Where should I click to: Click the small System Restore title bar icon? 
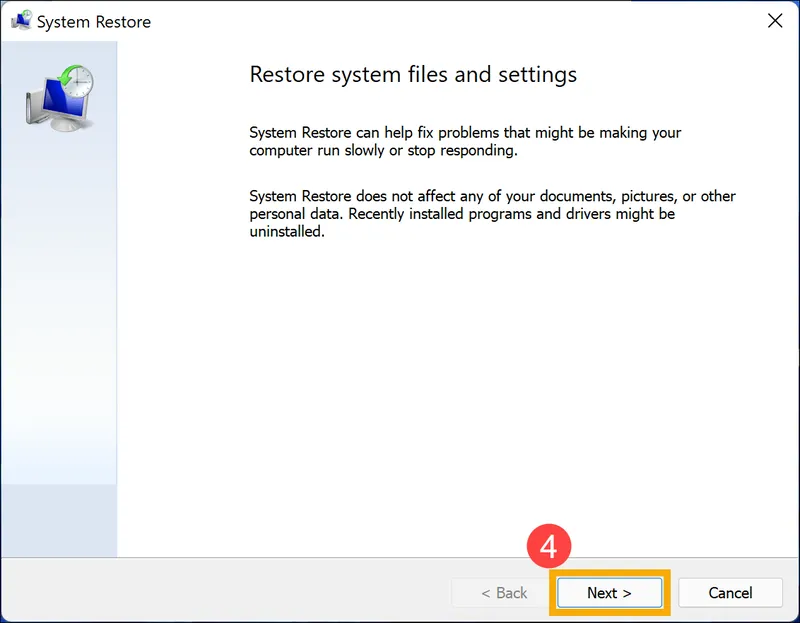[x=20, y=21]
